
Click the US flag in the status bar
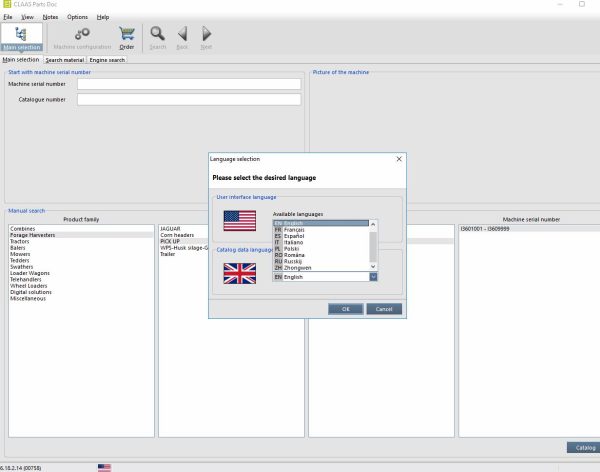(x=104, y=467)
